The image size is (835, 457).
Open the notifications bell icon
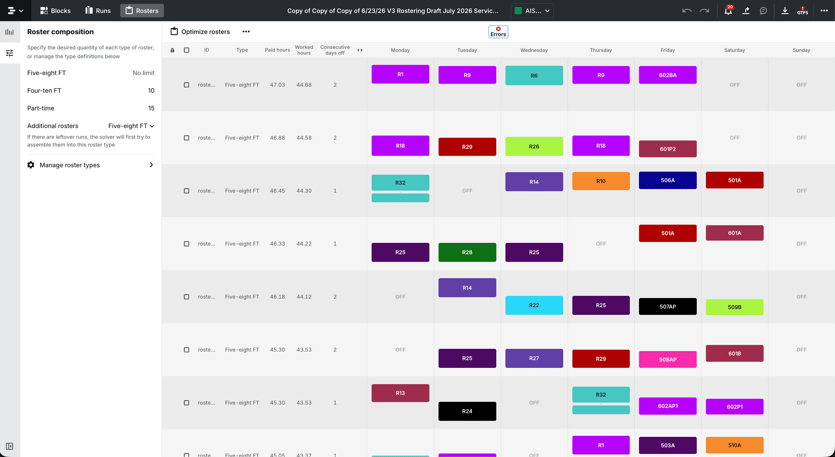pyautogui.click(x=728, y=11)
